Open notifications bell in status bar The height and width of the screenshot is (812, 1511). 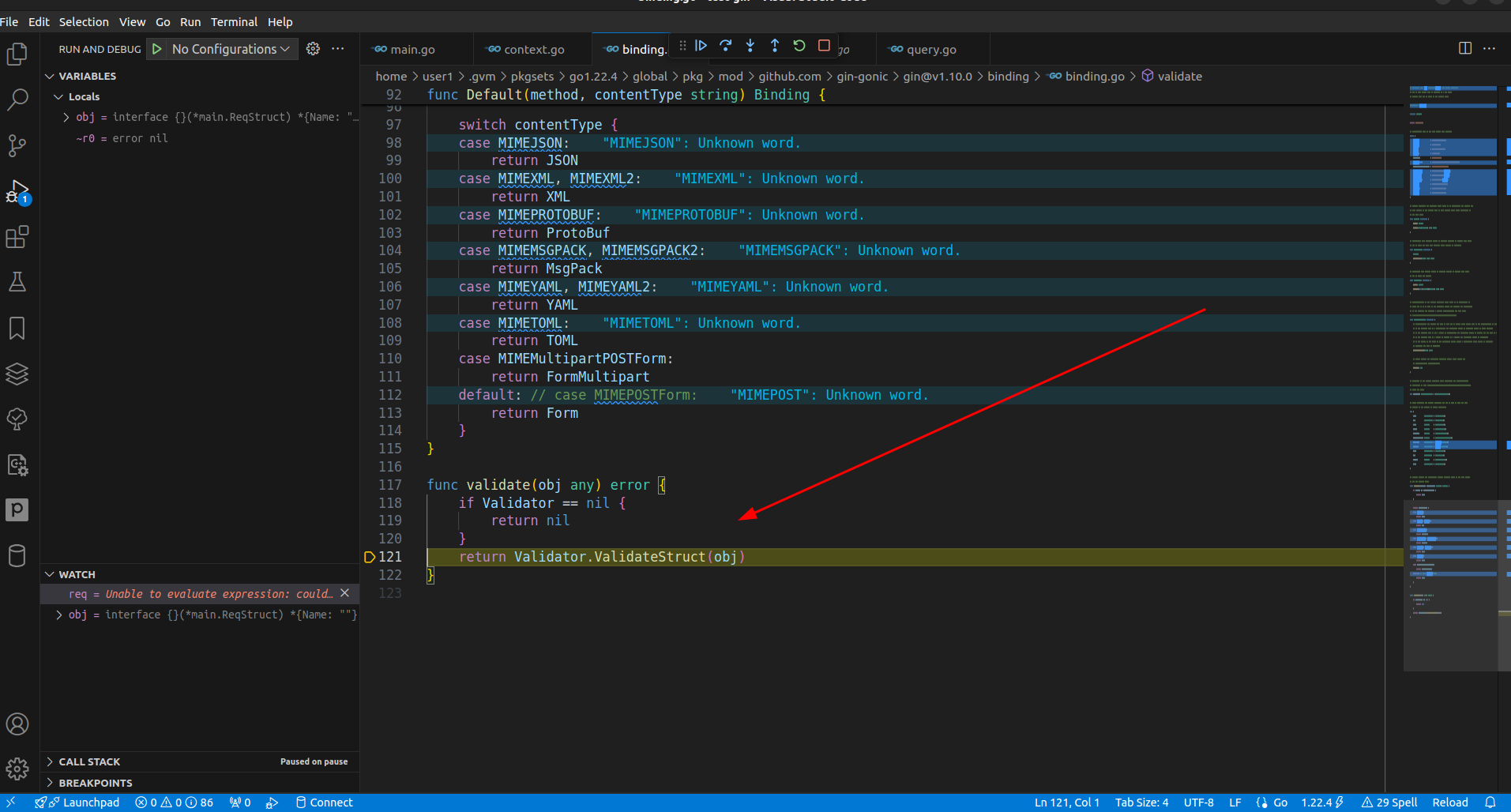point(1490,803)
